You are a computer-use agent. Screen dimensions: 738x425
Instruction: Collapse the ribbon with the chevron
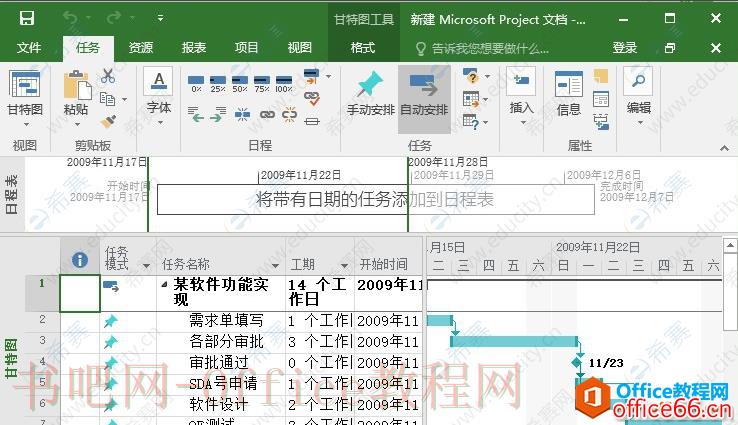coord(724,148)
